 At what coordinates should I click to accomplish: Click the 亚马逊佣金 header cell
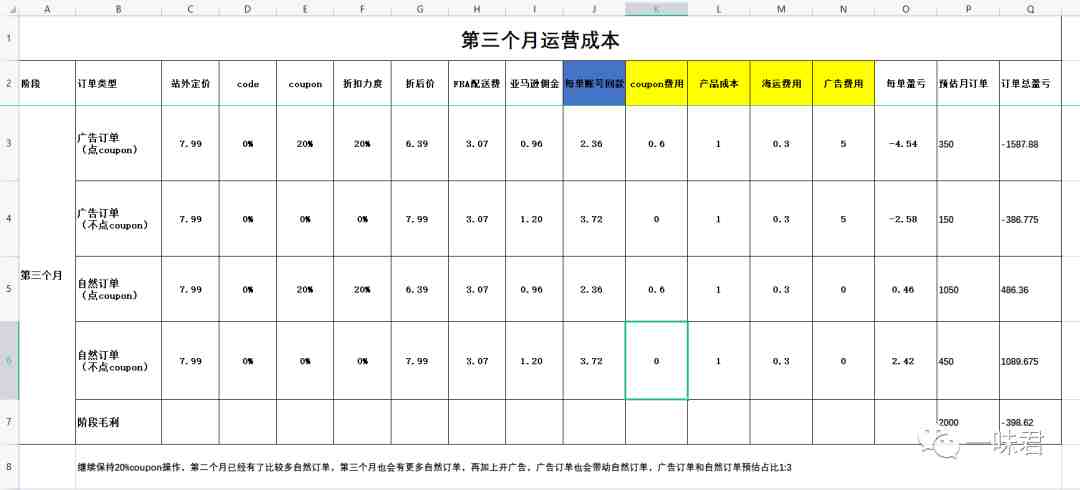534,83
